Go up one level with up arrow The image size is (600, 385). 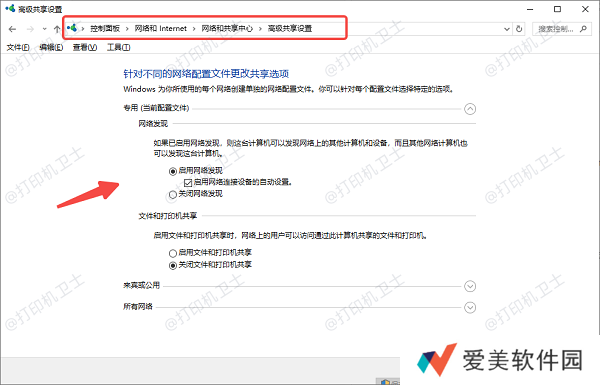point(57,29)
